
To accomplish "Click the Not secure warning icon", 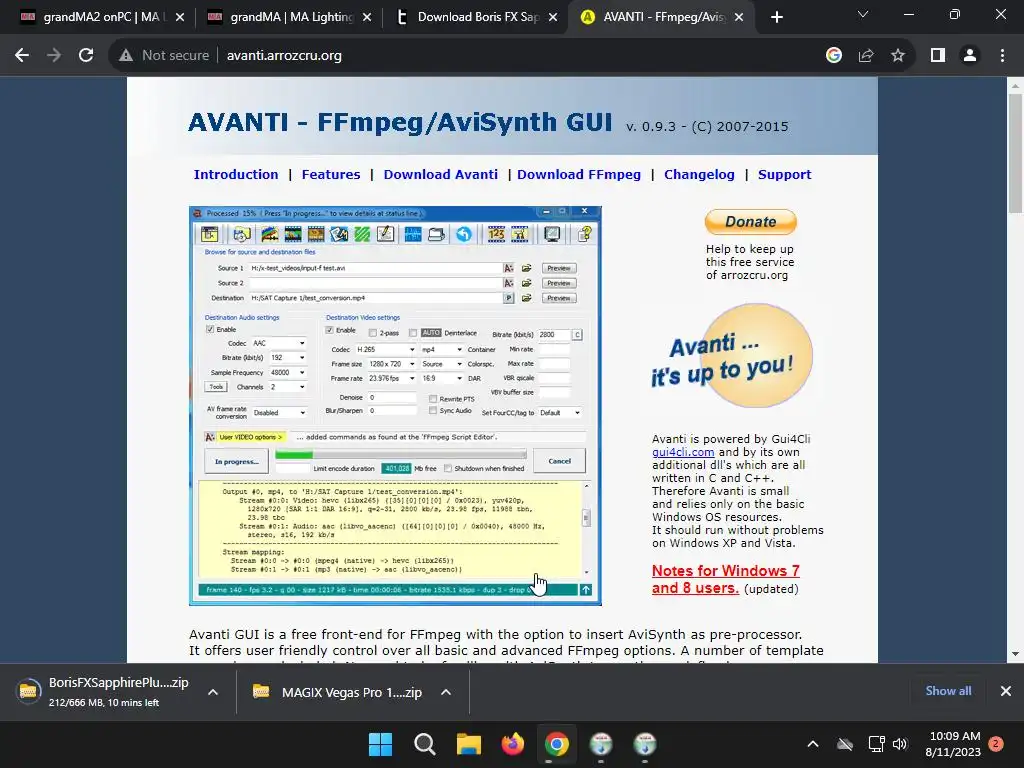I will pos(126,56).
